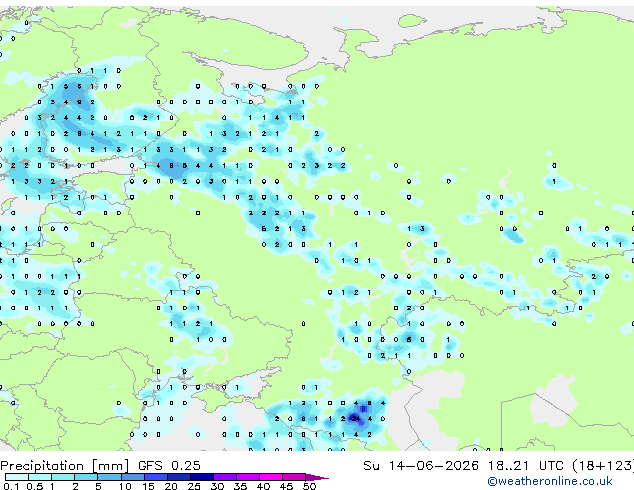The width and height of the screenshot is (634, 490).
Task: Click the 'GFS 0.25' model label
Action: pos(169,466)
